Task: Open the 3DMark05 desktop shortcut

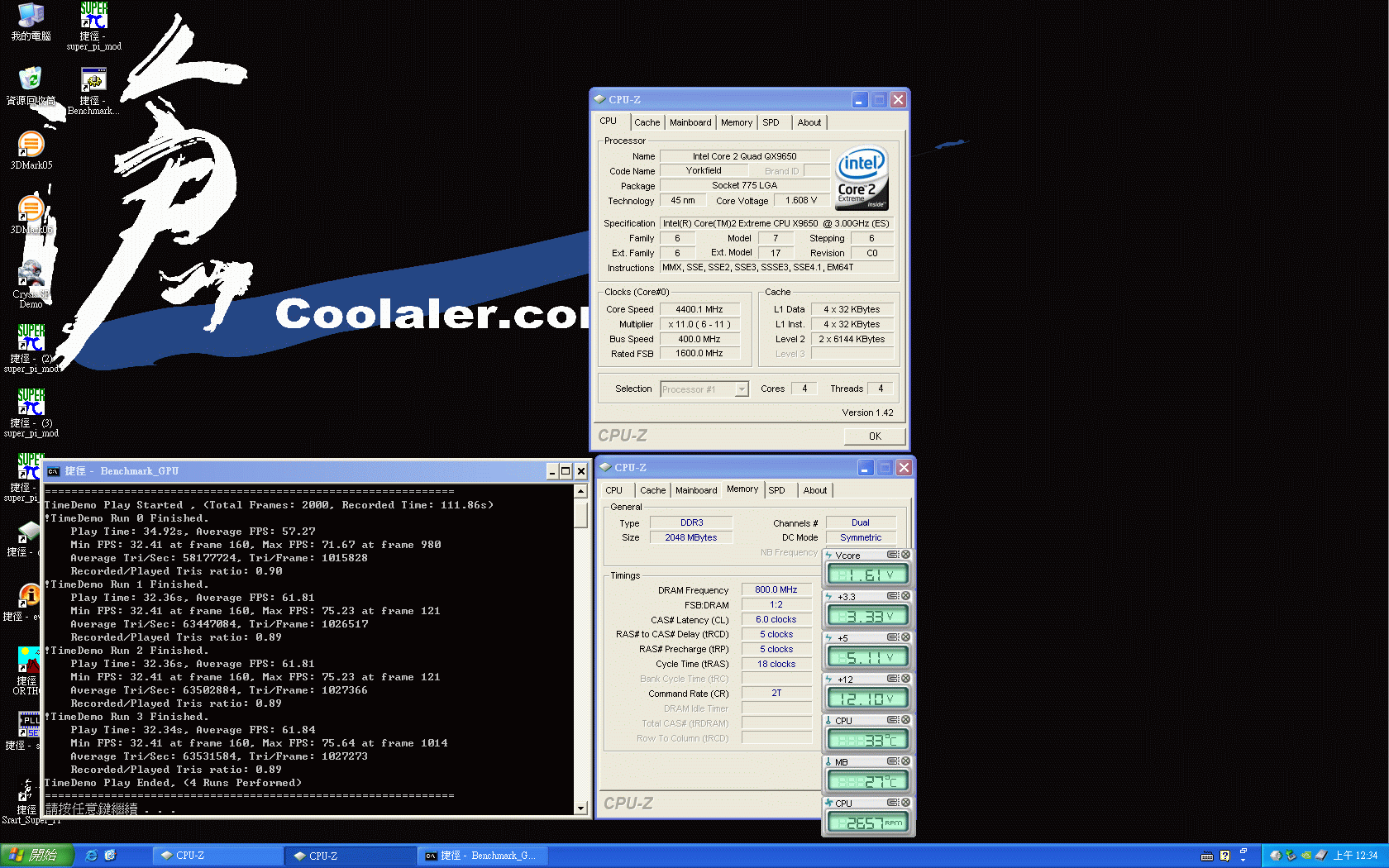Action: [31, 150]
